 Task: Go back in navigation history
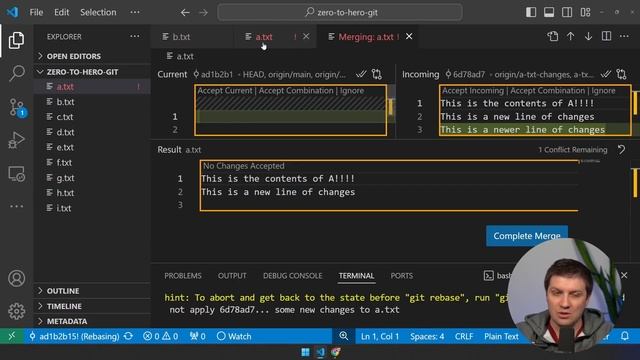click(185, 13)
